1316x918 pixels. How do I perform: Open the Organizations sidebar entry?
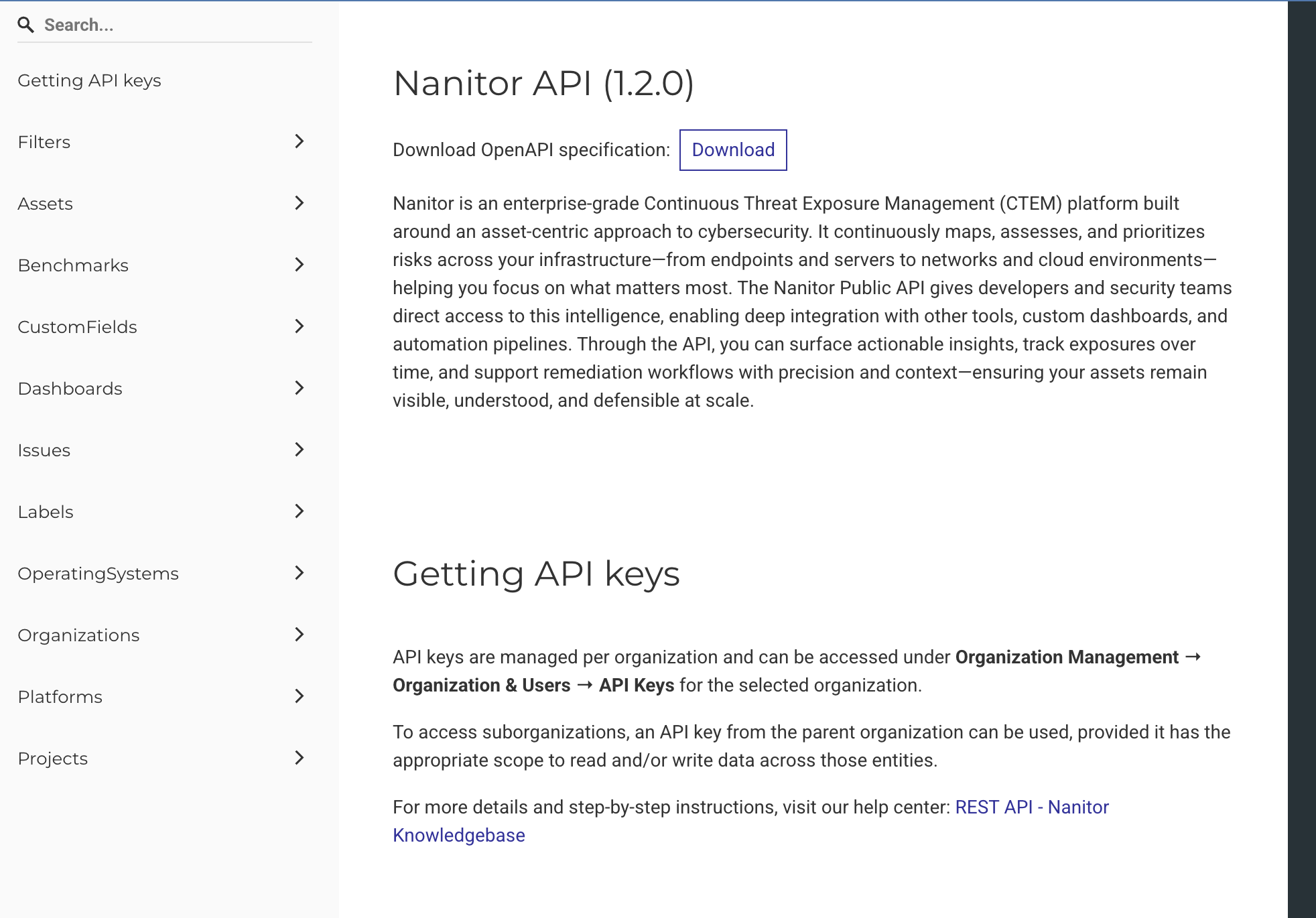(78, 635)
